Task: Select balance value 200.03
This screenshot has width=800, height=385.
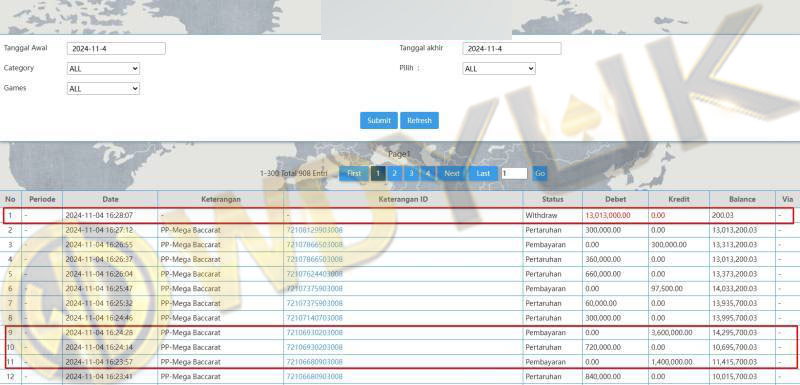Action: click(722, 216)
